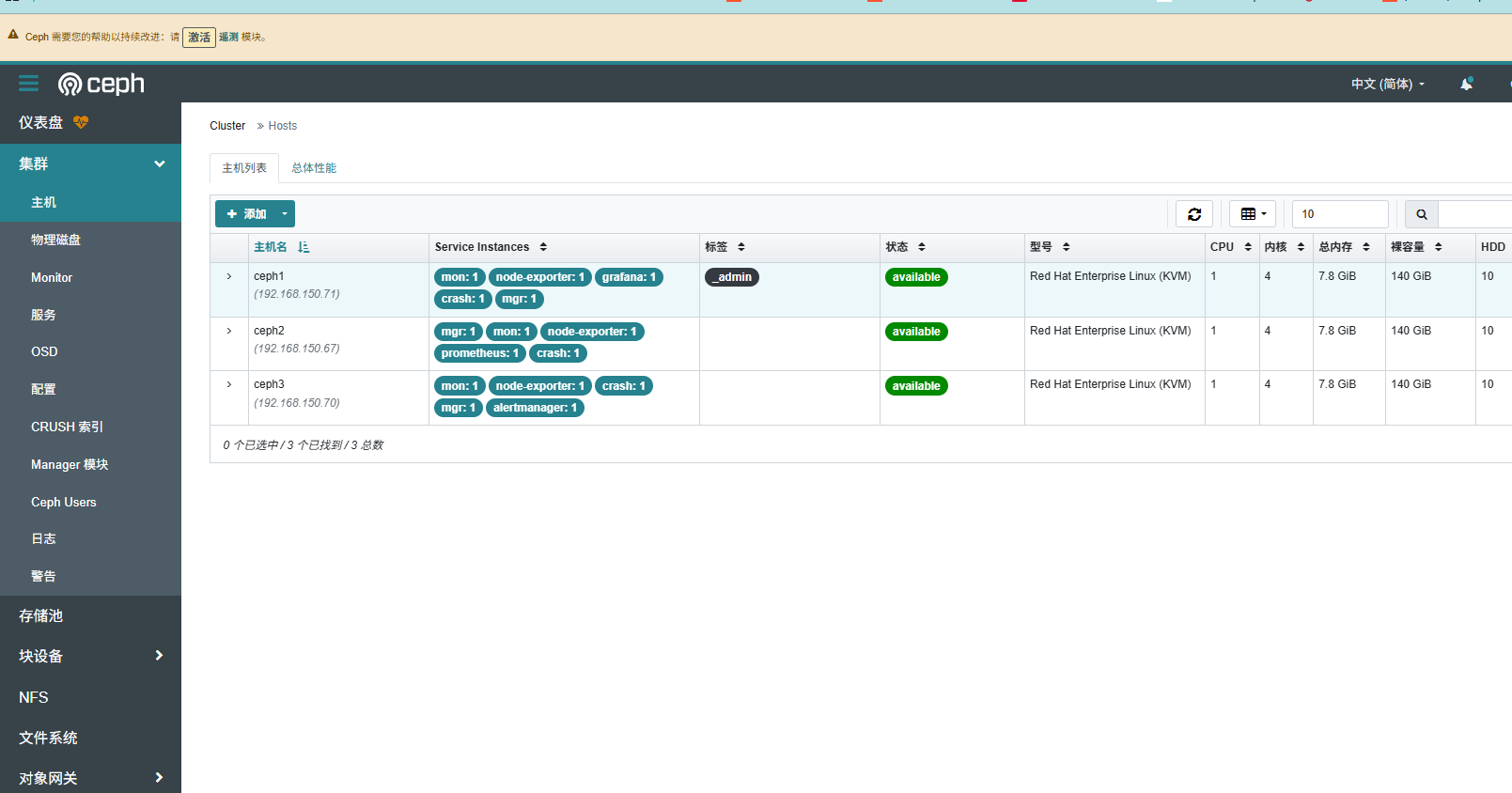
Task: Click the 激活 telemetry button
Action: [x=199, y=38]
